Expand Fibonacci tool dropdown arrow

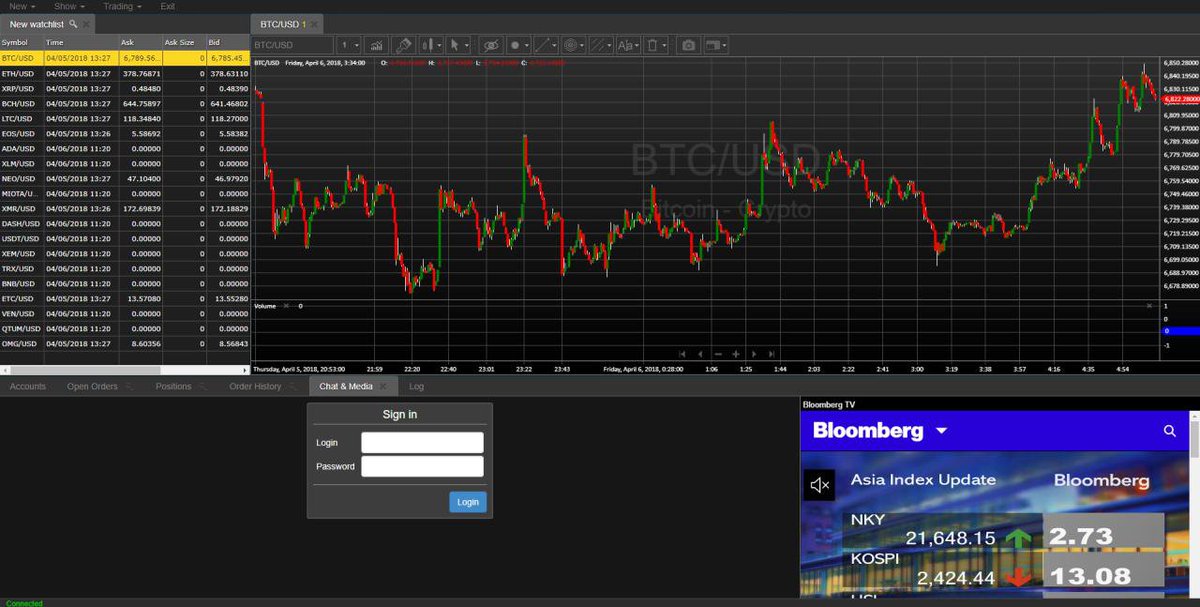click(583, 45)
